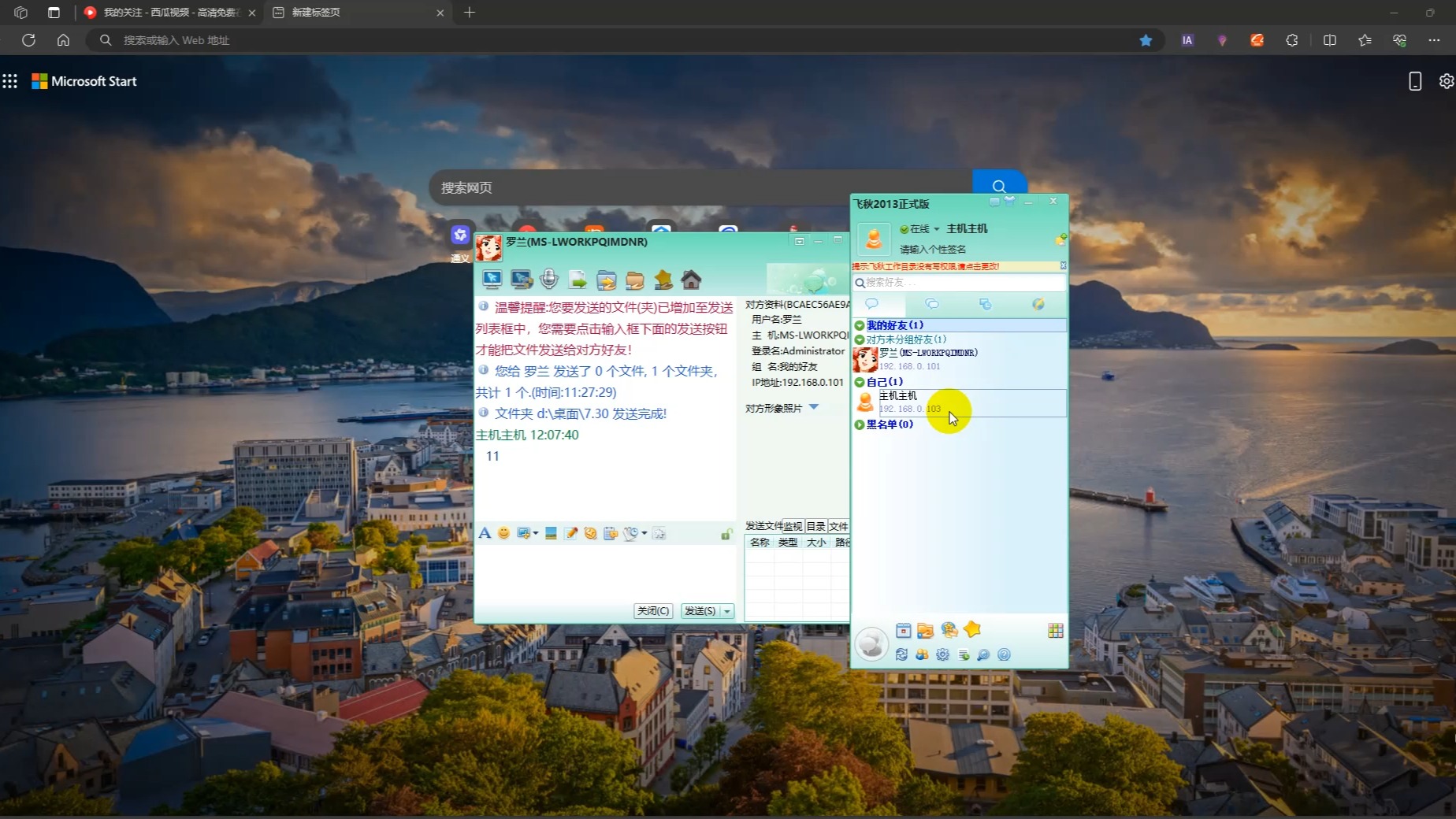This screenshot has height=819, width=1456.
Task: Open the remote desktop control icon with the shield
Action: coord(521,280)
